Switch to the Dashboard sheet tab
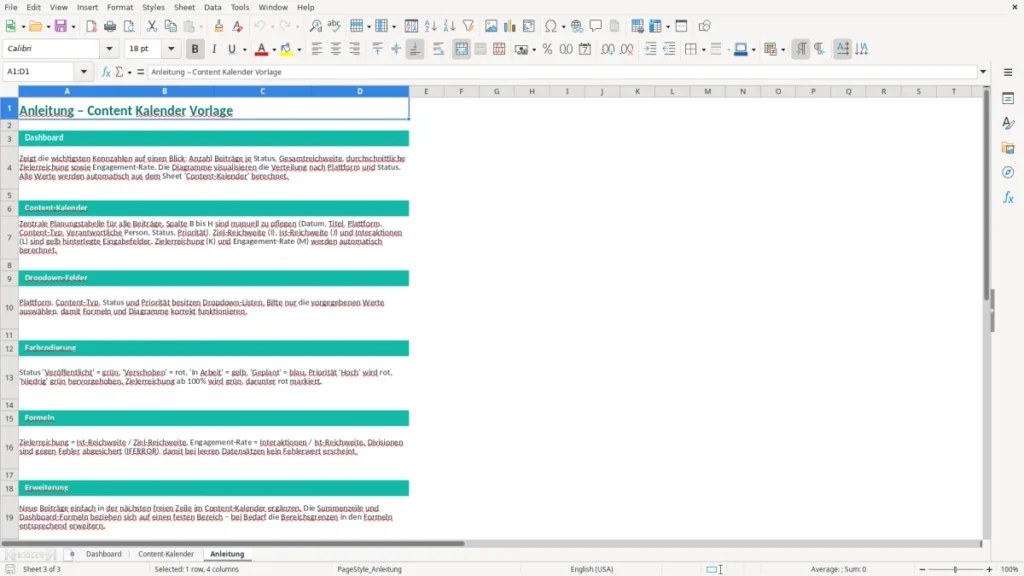The width and height of the screenshot is (1024, 576). point(103,554)
